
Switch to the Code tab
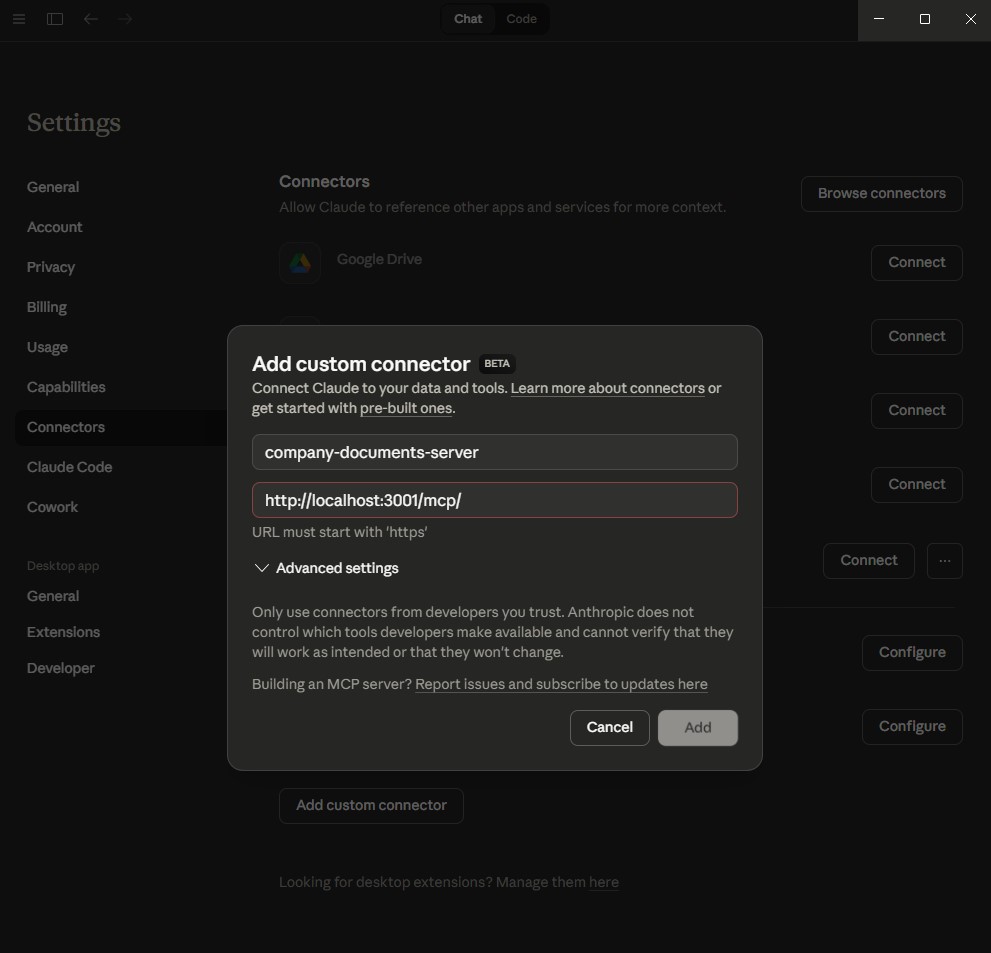(521, 19)
